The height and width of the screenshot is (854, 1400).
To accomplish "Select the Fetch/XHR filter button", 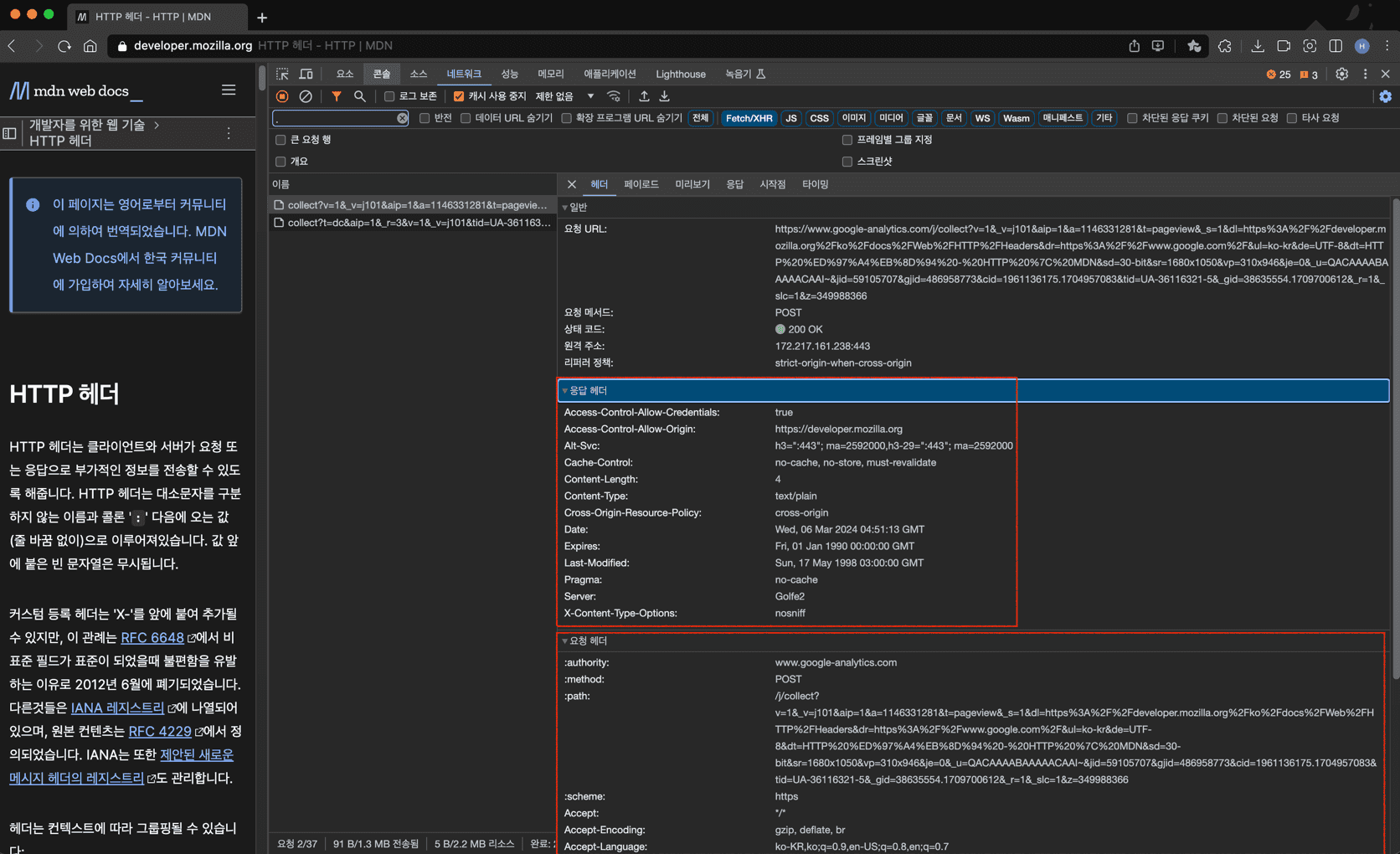I will click(749, 118).
